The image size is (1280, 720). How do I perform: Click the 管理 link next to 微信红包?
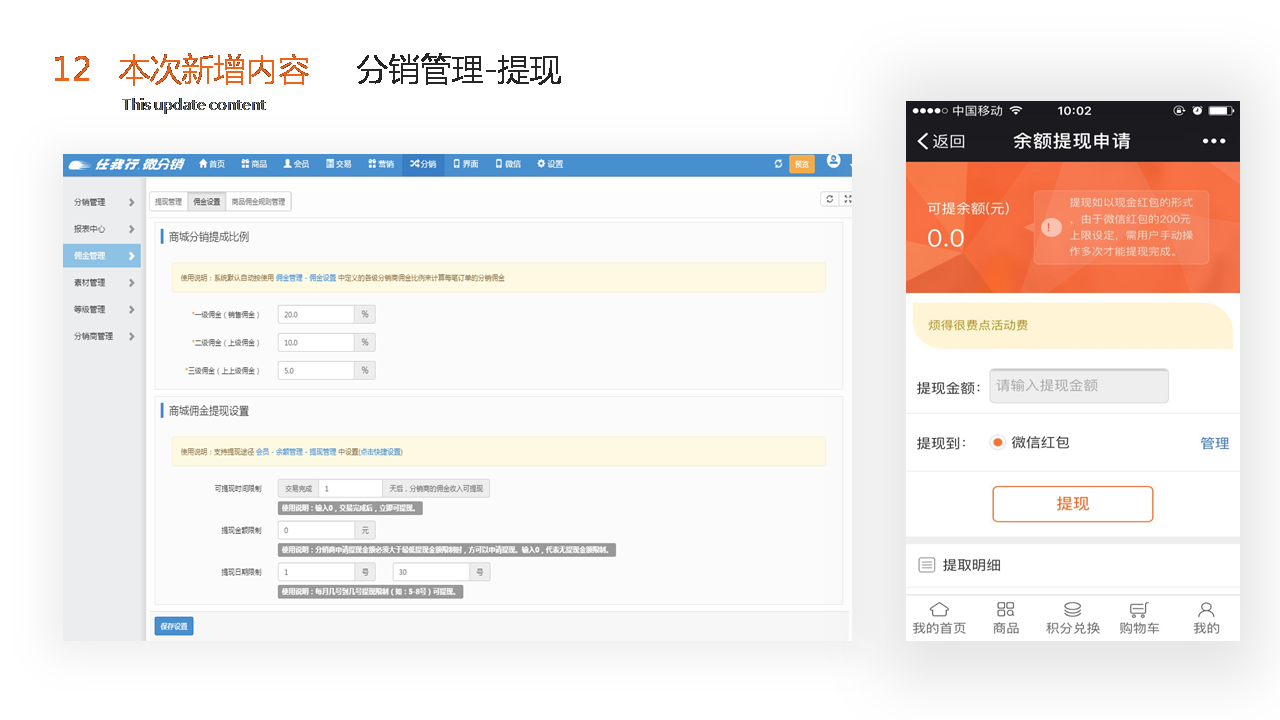point(1214,443)
